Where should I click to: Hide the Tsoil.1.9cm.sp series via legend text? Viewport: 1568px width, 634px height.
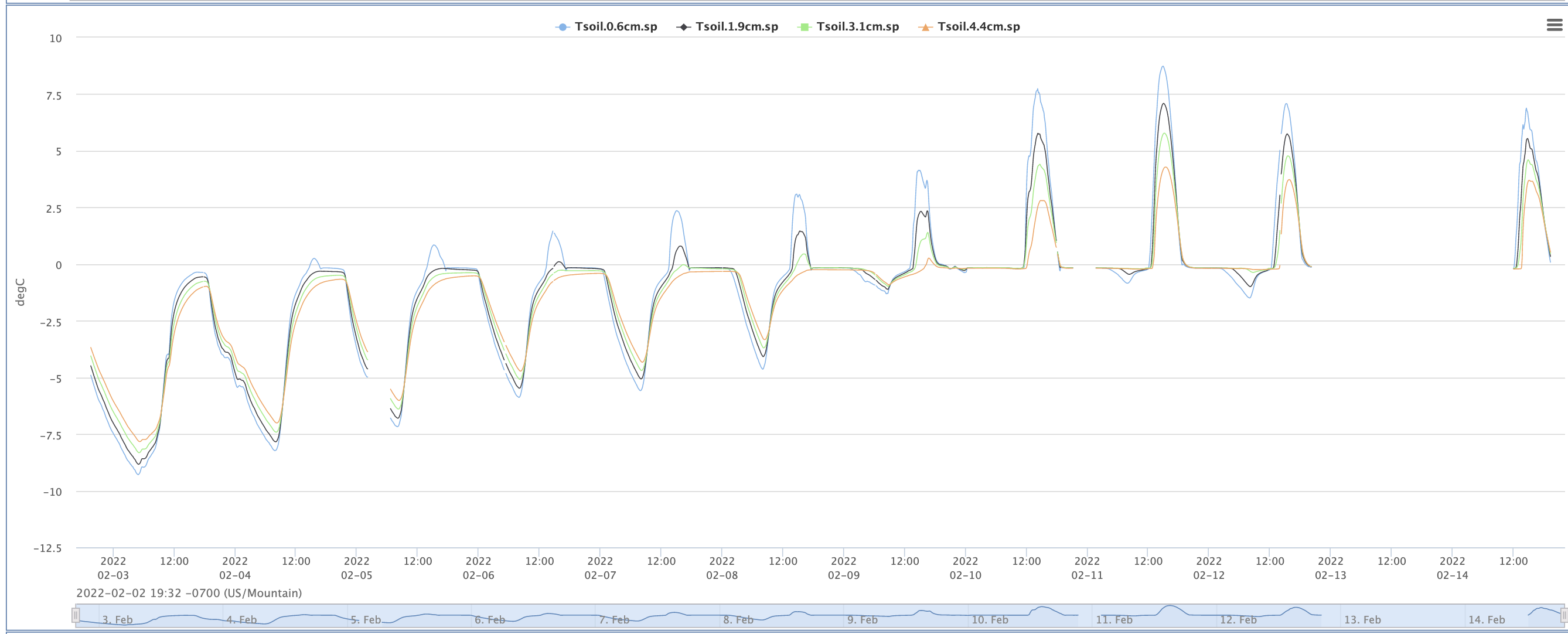pyautogui.click(x=737, y=26)
